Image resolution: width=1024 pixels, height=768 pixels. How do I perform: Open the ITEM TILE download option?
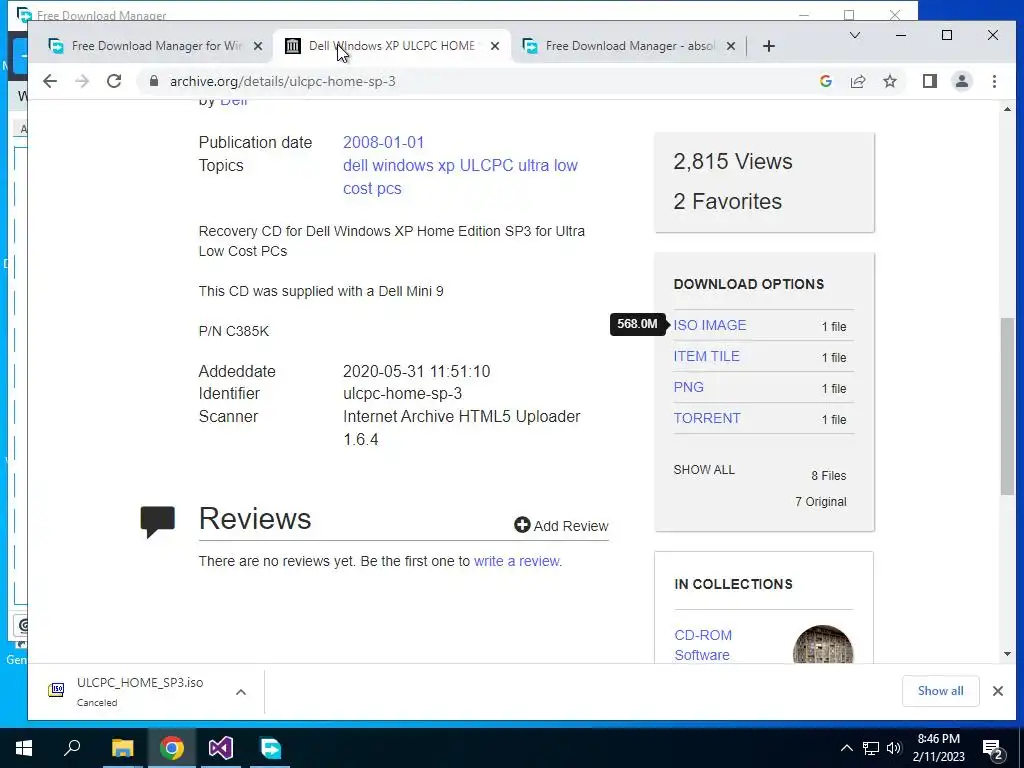click(706, 356)
